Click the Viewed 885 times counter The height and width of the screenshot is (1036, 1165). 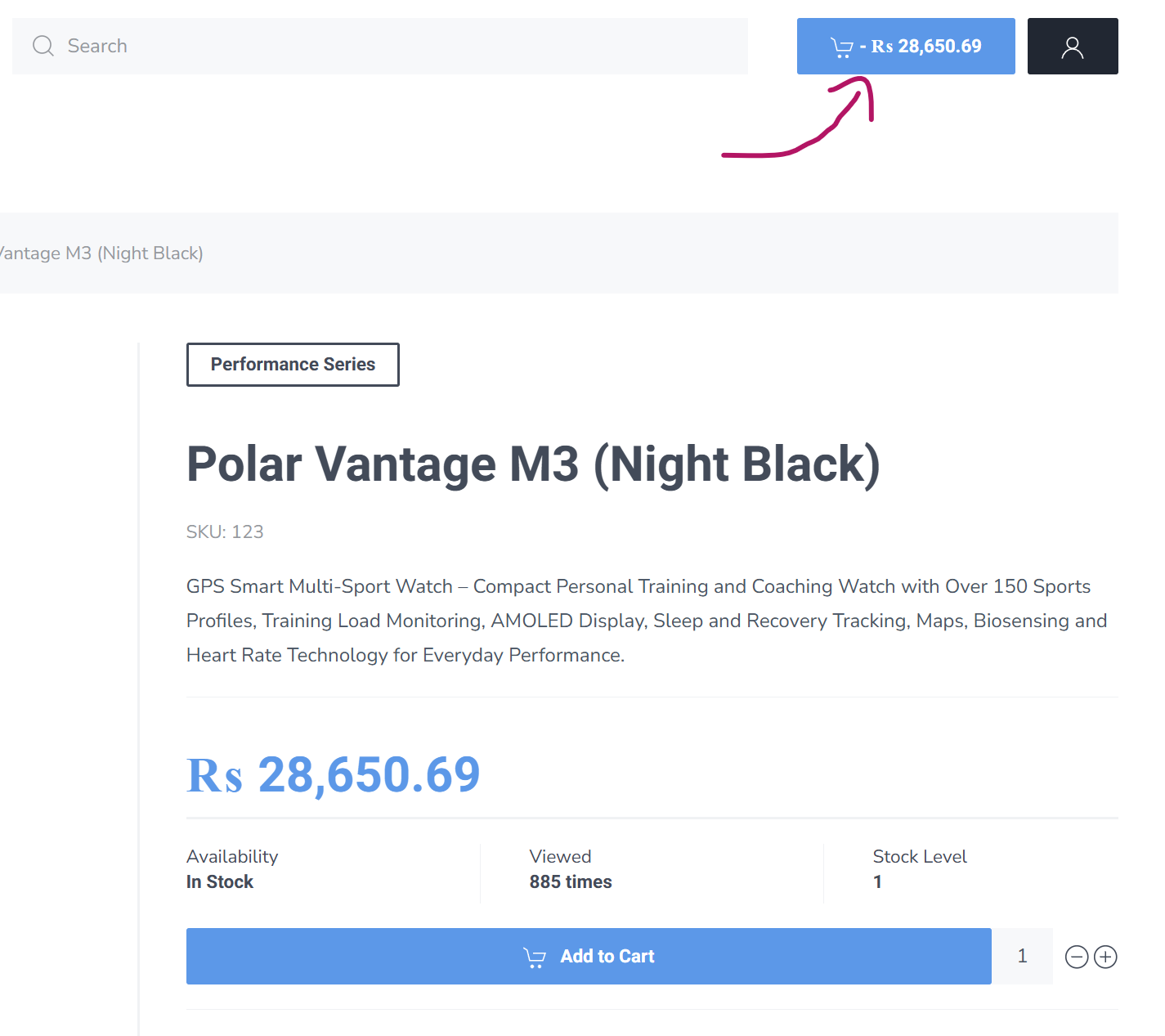[571, 882]
